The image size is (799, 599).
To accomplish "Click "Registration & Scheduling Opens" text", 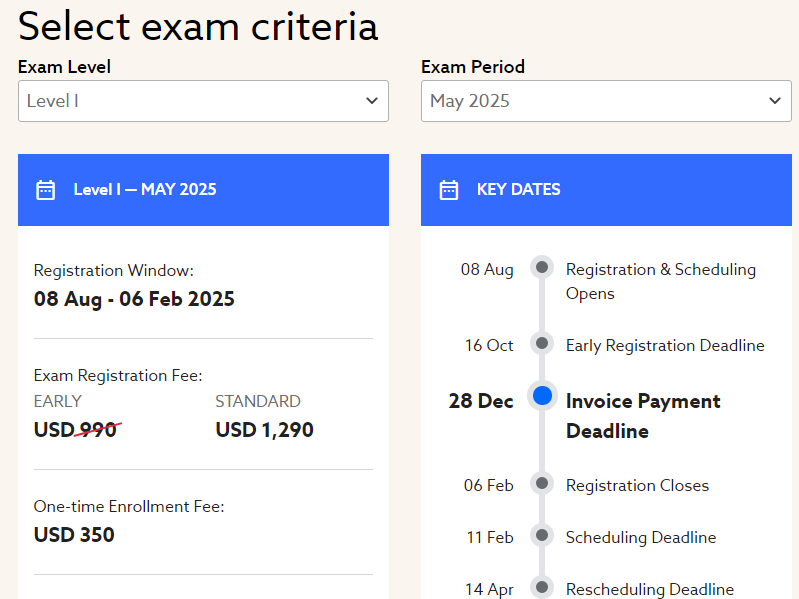I will 661,281.
